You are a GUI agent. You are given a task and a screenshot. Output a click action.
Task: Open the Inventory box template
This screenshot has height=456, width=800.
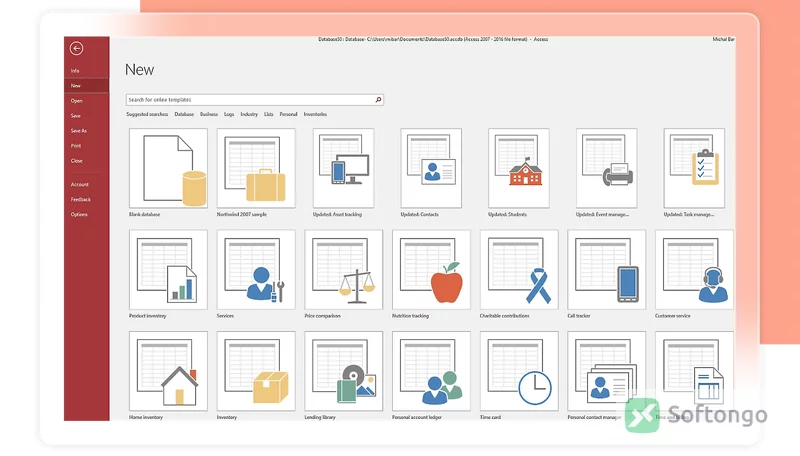point(256,371)
